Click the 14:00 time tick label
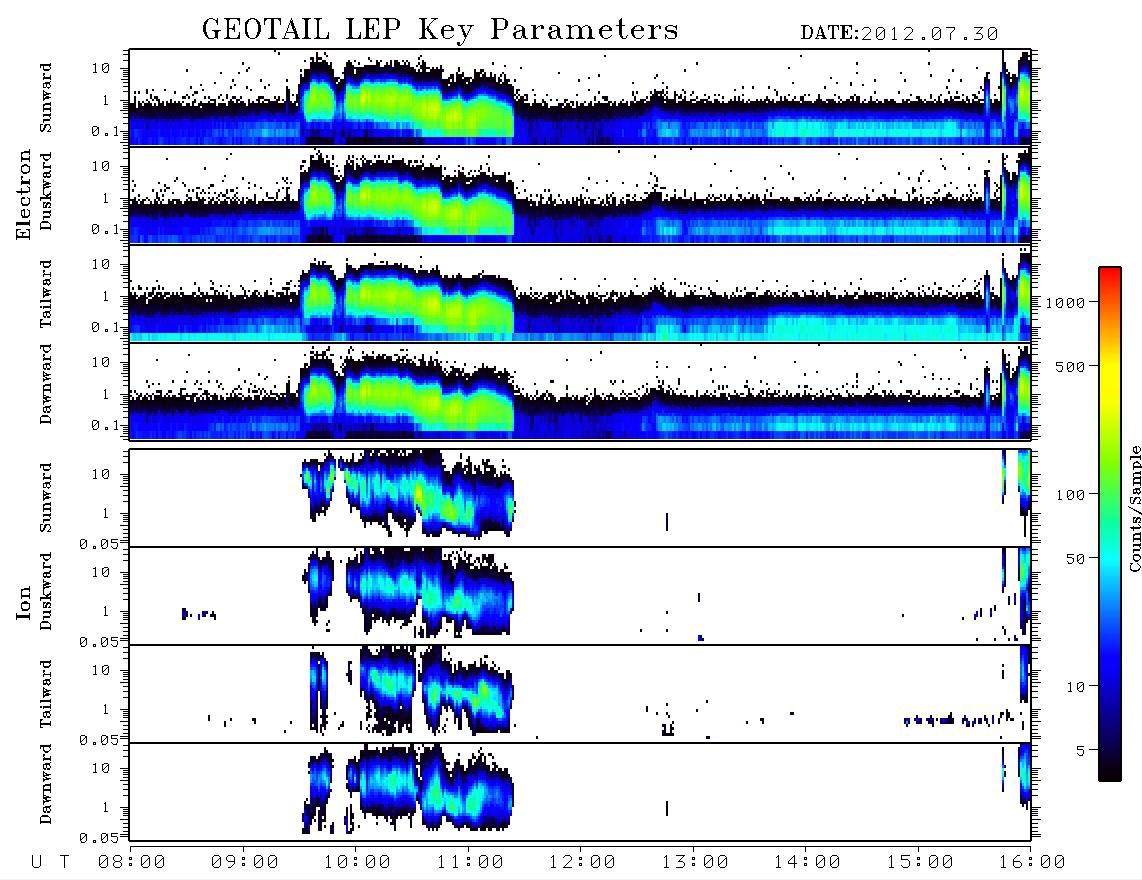 tap(807, 863)
